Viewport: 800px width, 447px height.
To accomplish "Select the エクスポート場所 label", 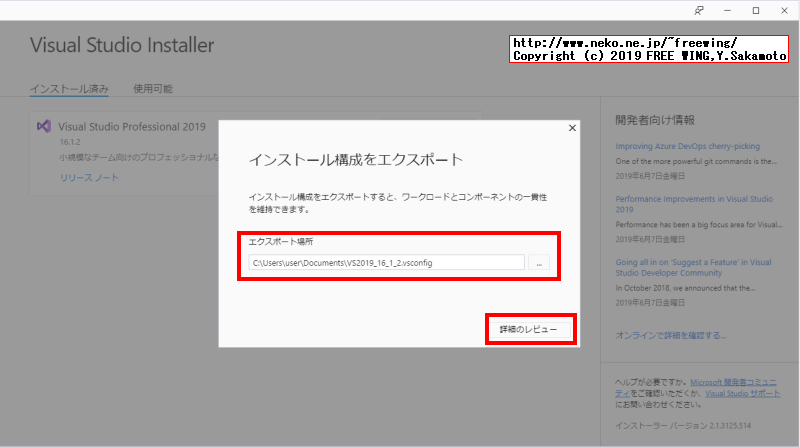I will [281, 241].
